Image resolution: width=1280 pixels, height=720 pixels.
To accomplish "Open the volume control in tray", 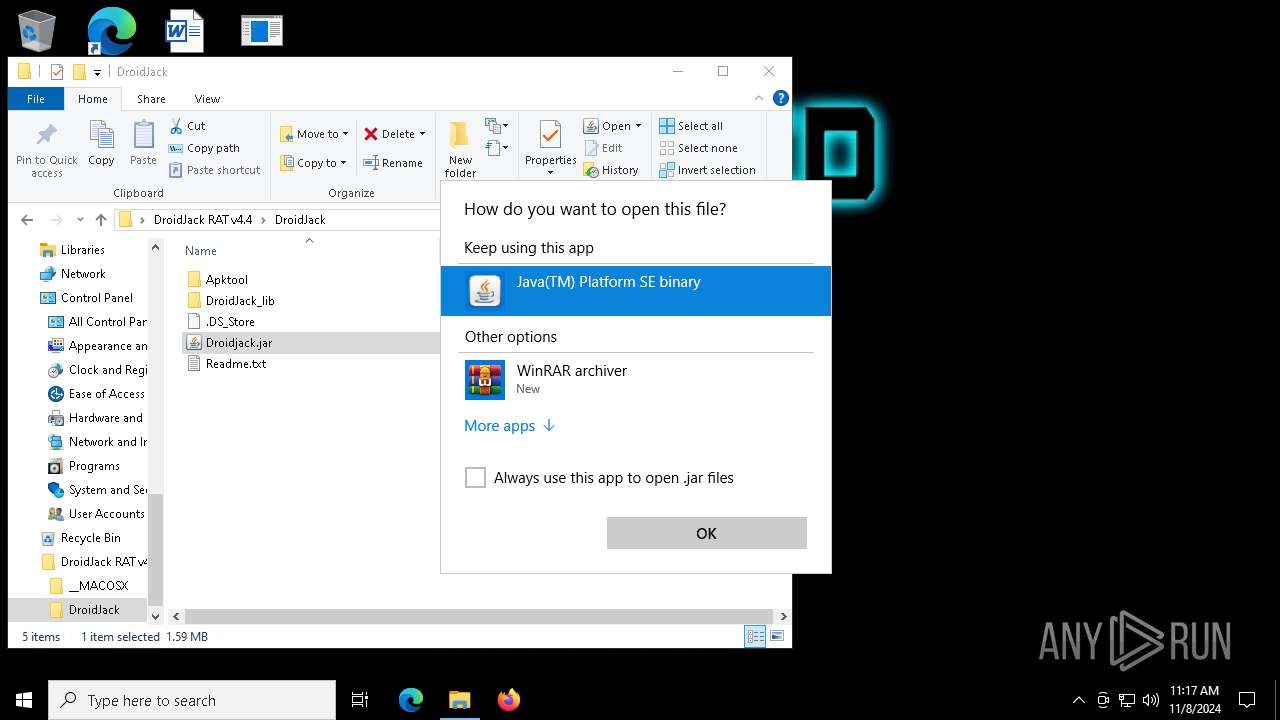I will click(1151, 700).
